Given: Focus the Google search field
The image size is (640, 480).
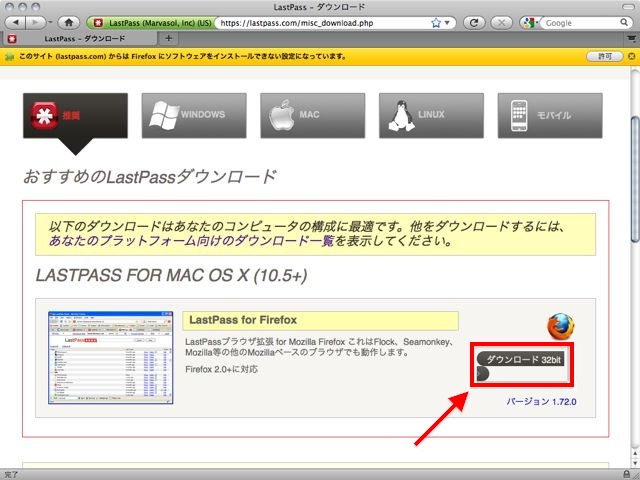Looking at the screenshot, I should click(x=582, y=23).
